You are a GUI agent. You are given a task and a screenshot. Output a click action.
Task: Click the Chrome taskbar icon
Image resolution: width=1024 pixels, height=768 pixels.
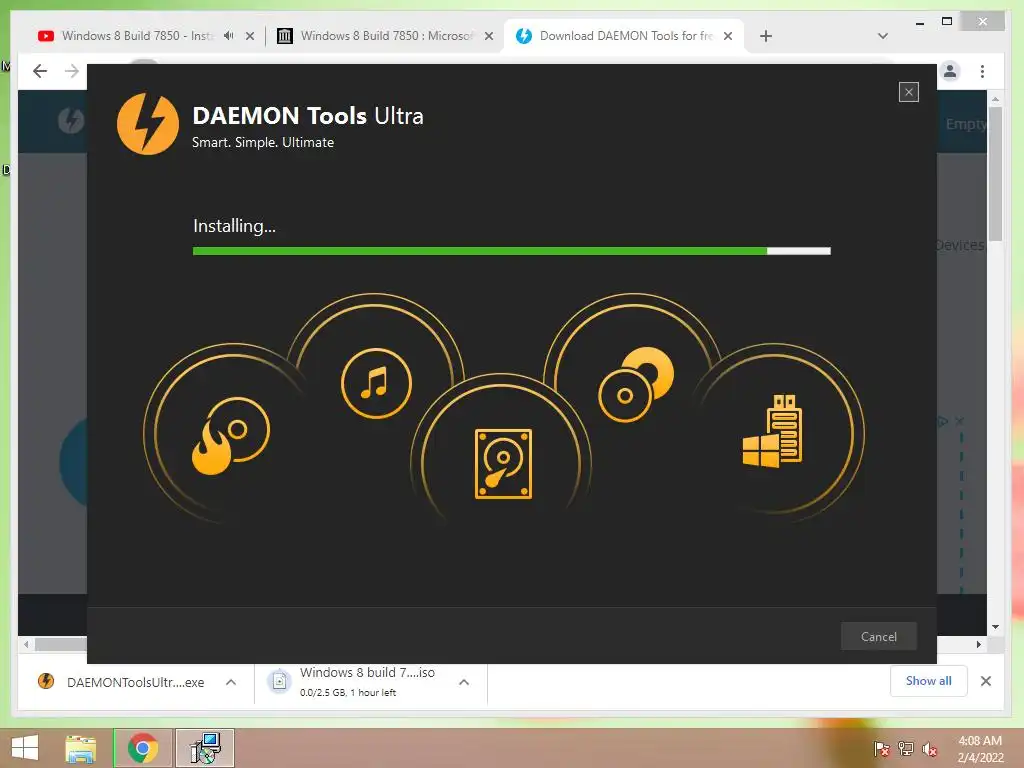(143, 748)
